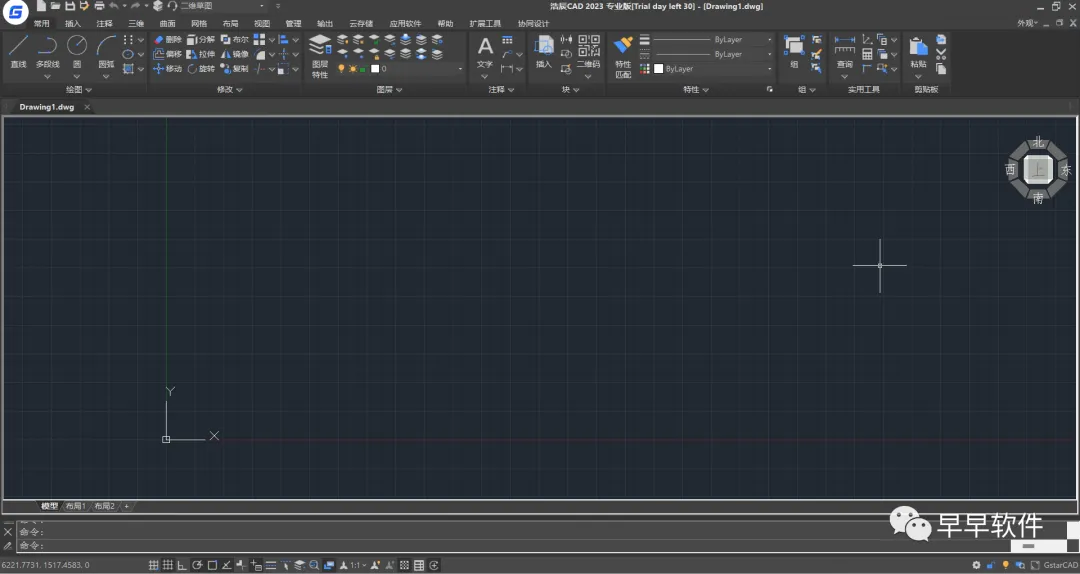This screenshot has width=1080, height=574.
Task: Switch to the 扩展工具 ribbon tab
Action: 486,23
